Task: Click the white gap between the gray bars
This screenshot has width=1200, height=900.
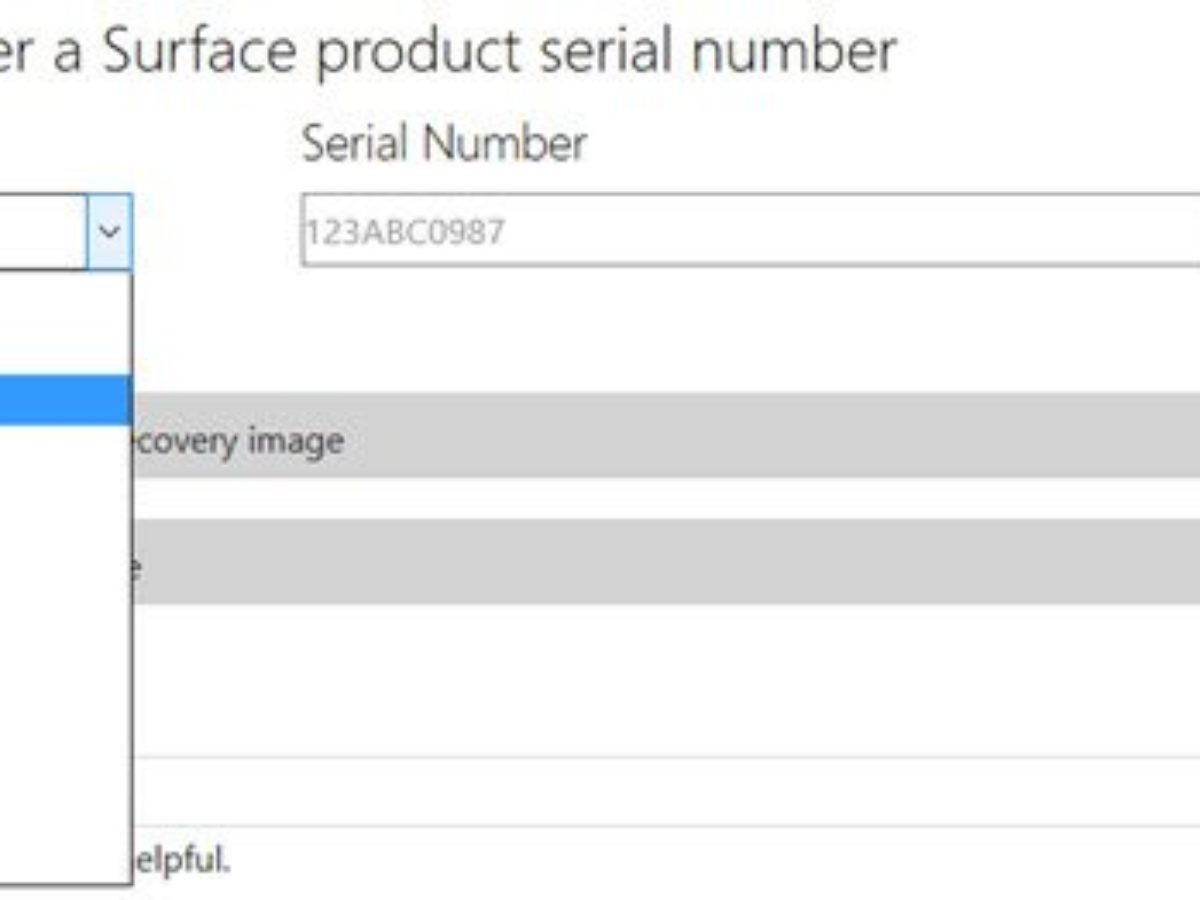Action: [660, 498]
